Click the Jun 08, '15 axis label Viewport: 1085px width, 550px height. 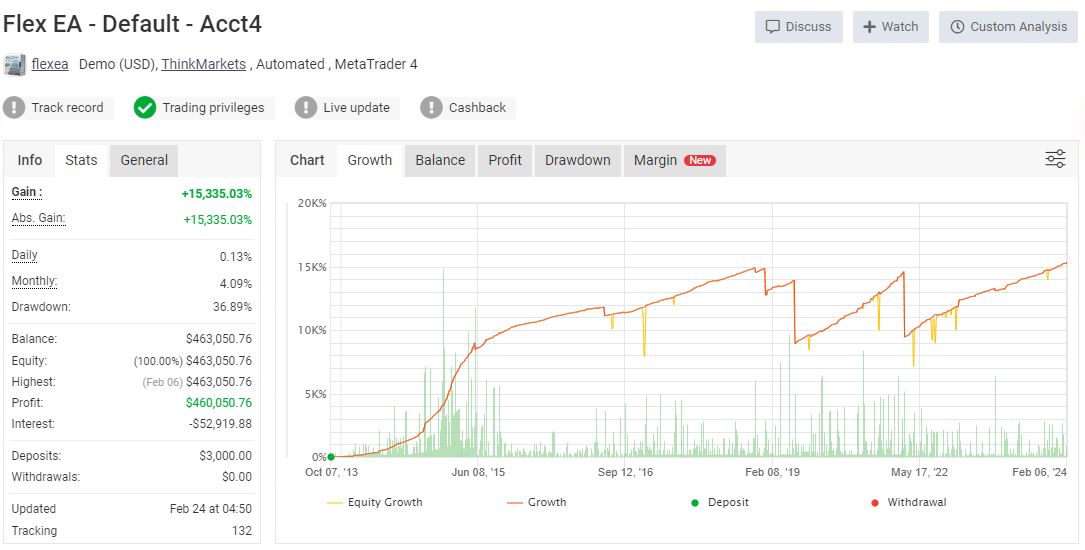[478, 472]
